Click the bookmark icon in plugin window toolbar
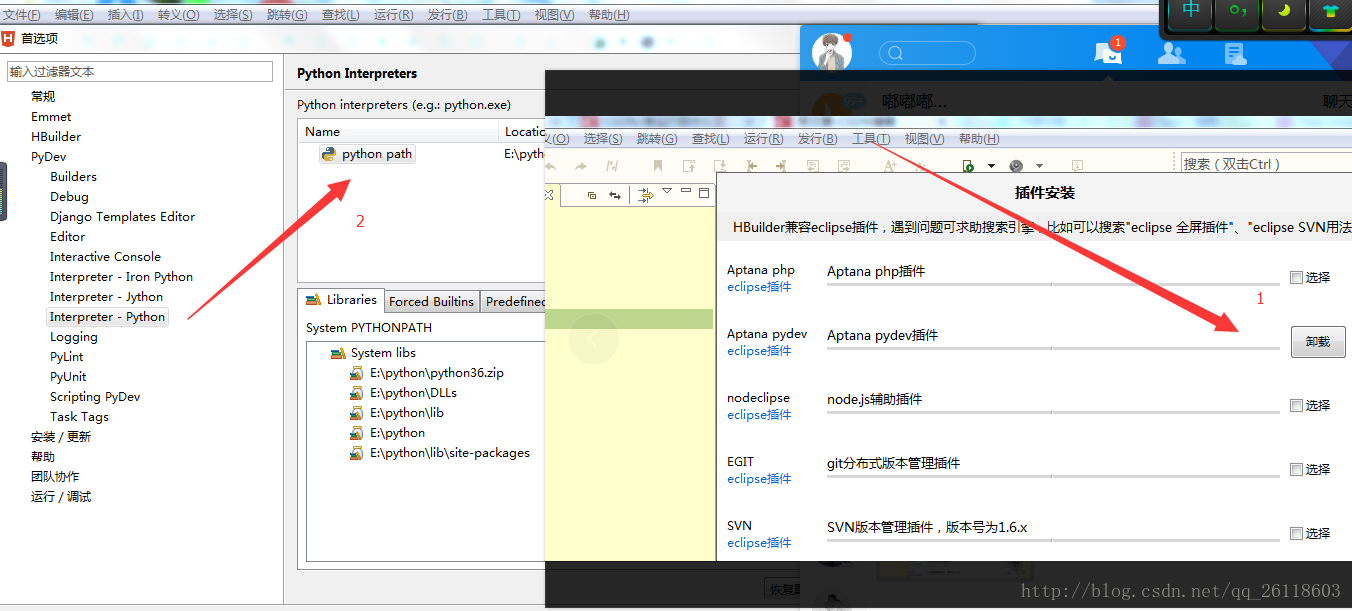This screenshot has height=611, width=1352. click(658, 166)
